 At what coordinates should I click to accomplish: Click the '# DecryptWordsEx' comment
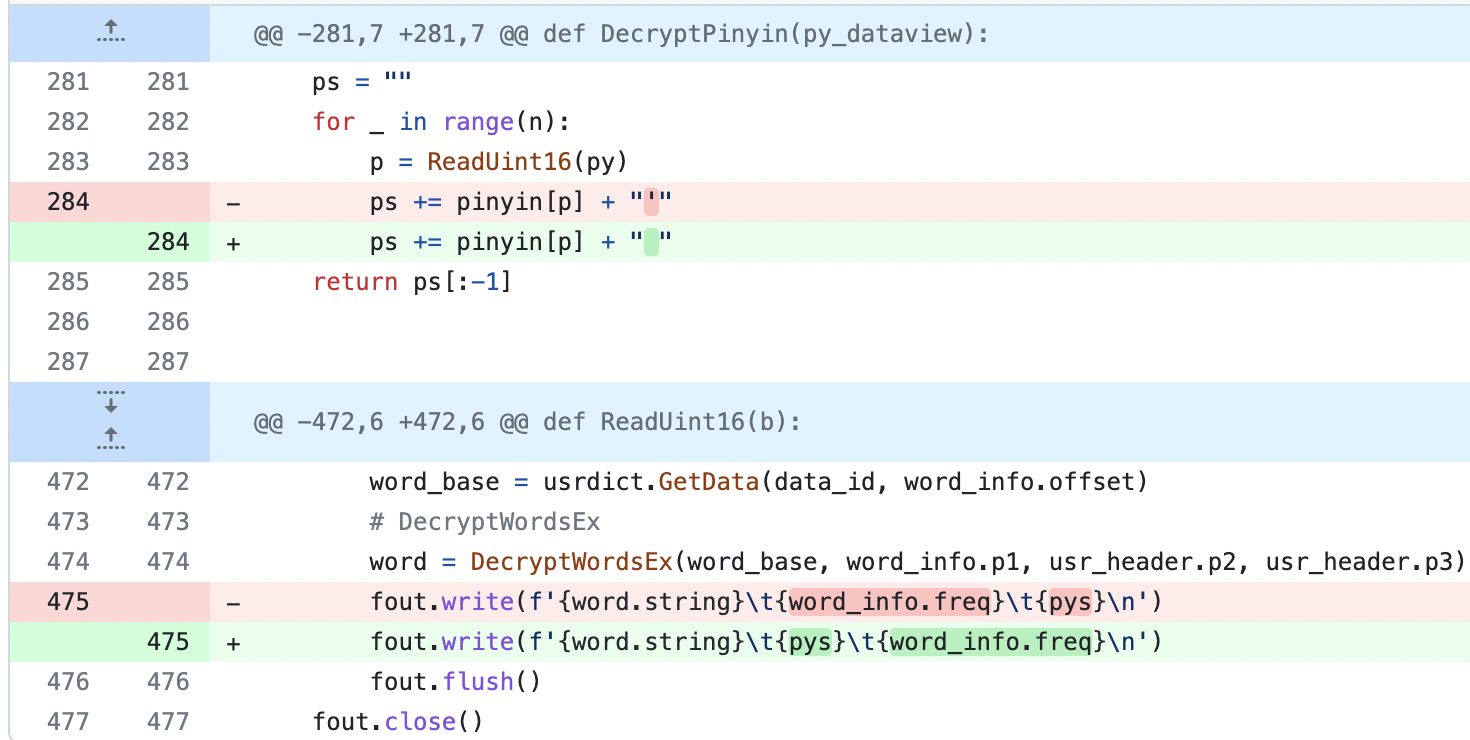(x=484, y=522)
